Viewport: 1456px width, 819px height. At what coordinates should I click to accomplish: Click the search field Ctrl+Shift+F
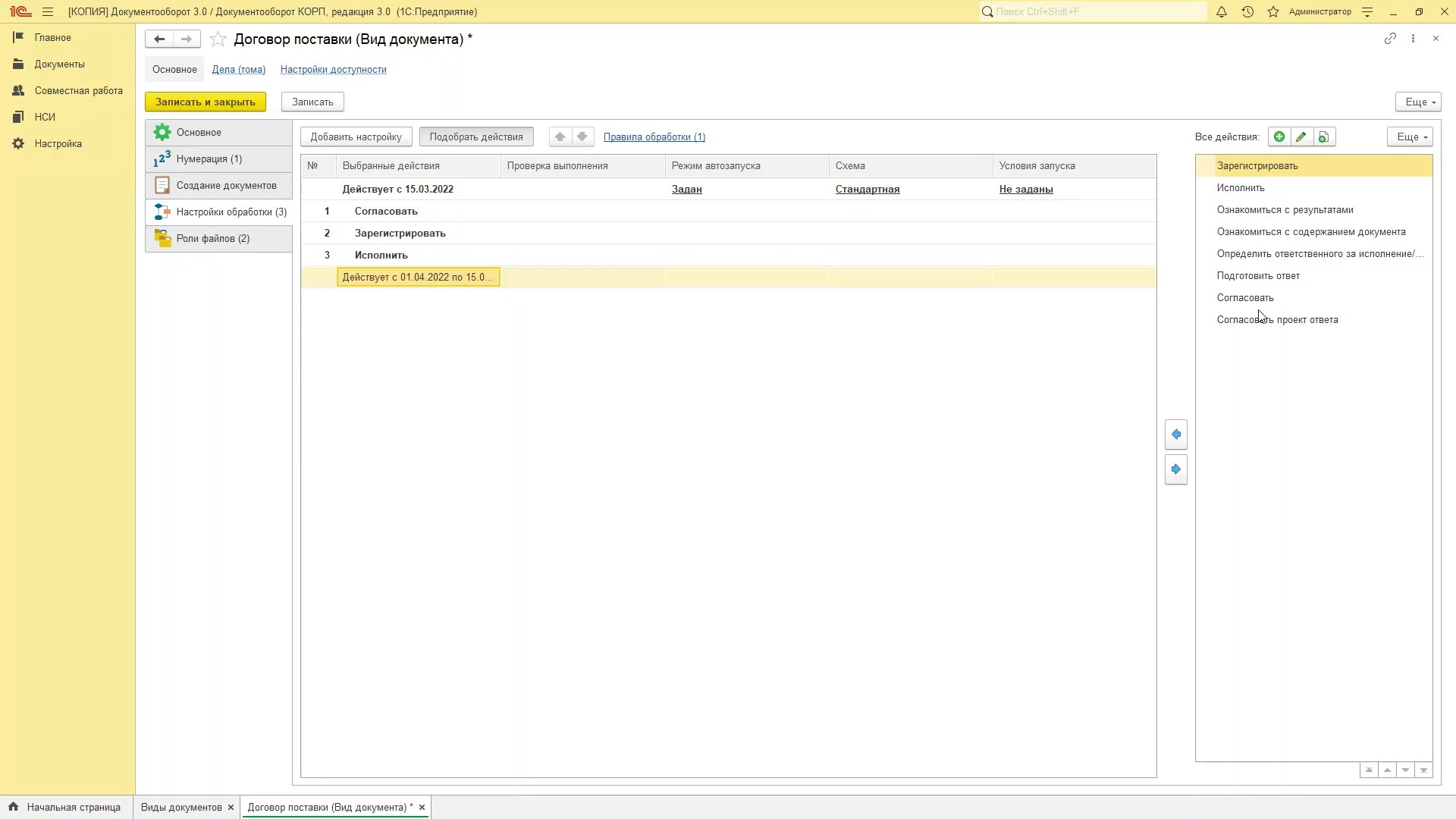pos(1092,12)
